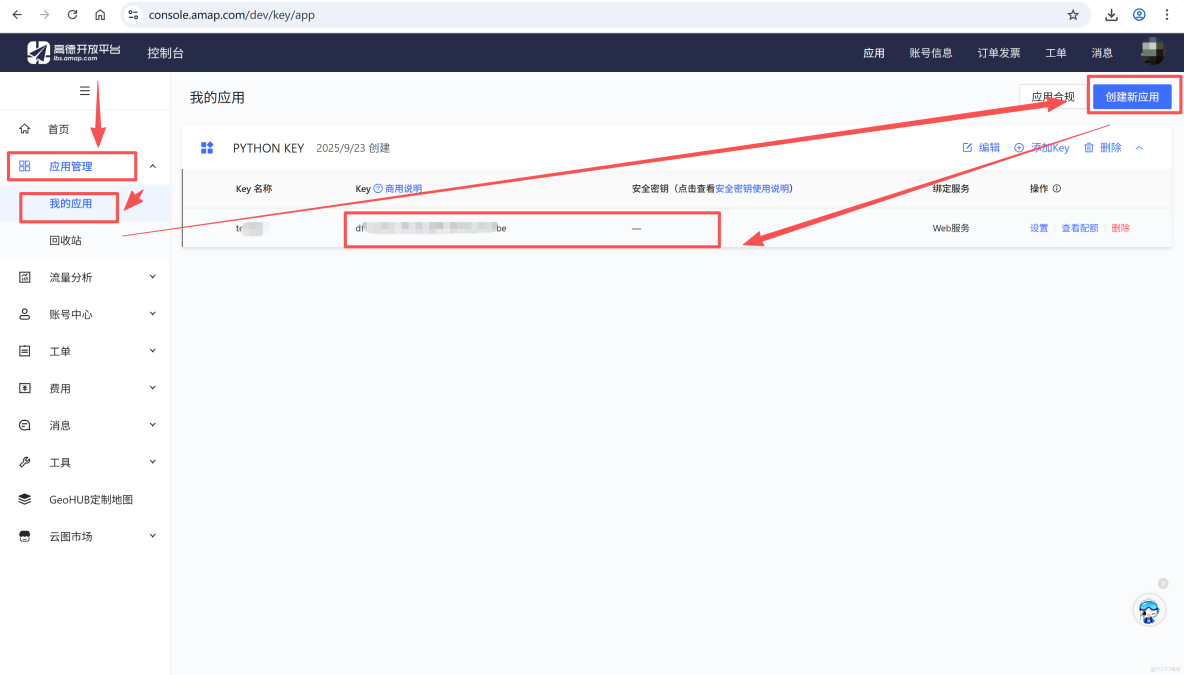
Task: Click the 编辑 edit pencil icon
Action: pos(966,147)
